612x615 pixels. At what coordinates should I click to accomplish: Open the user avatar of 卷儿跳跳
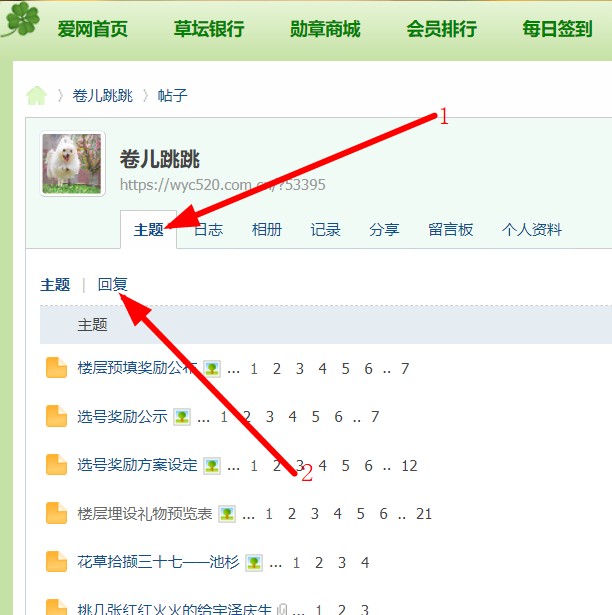coord(72,164)
